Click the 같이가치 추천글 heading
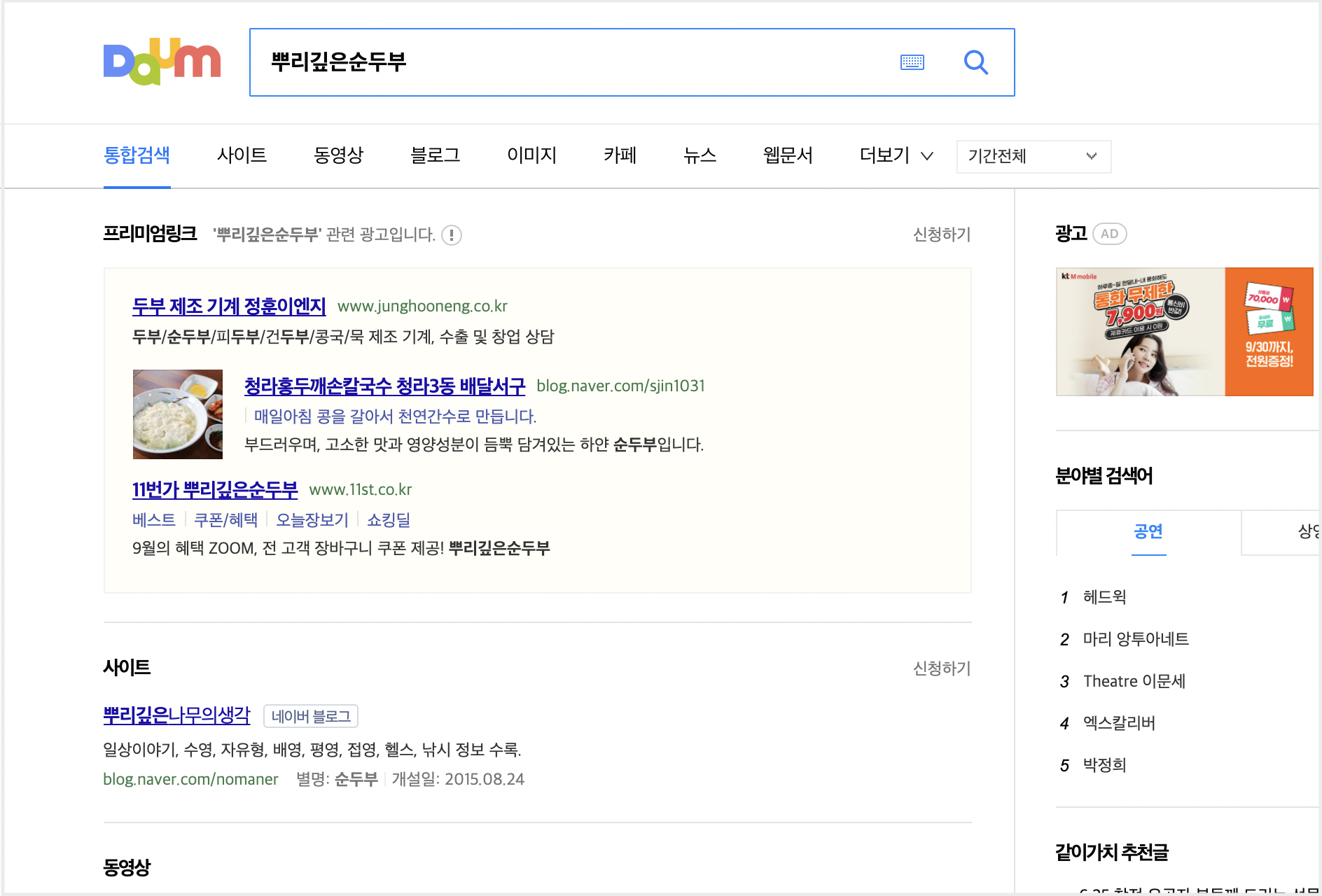Viewport: 1322px width, 896px height. click(x=1112, y=853)
